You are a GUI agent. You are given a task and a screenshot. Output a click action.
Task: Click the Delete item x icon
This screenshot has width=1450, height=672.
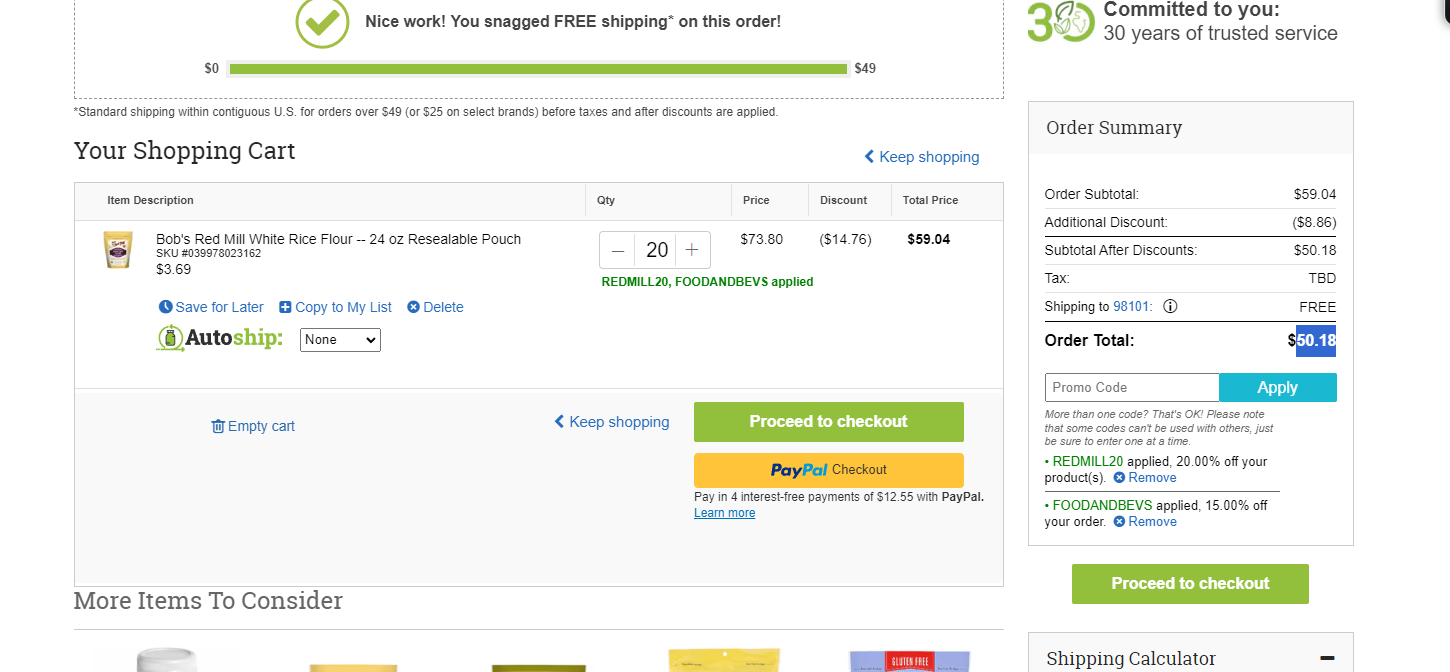[413, 307]
